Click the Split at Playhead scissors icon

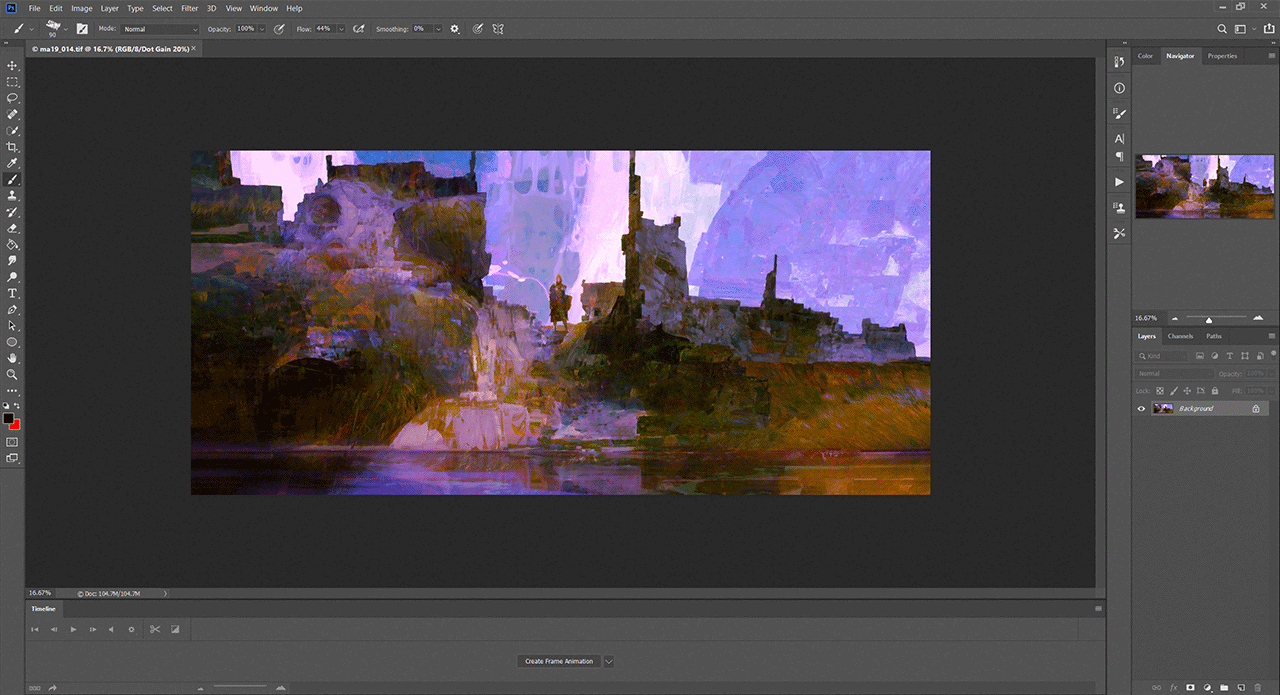154,629
